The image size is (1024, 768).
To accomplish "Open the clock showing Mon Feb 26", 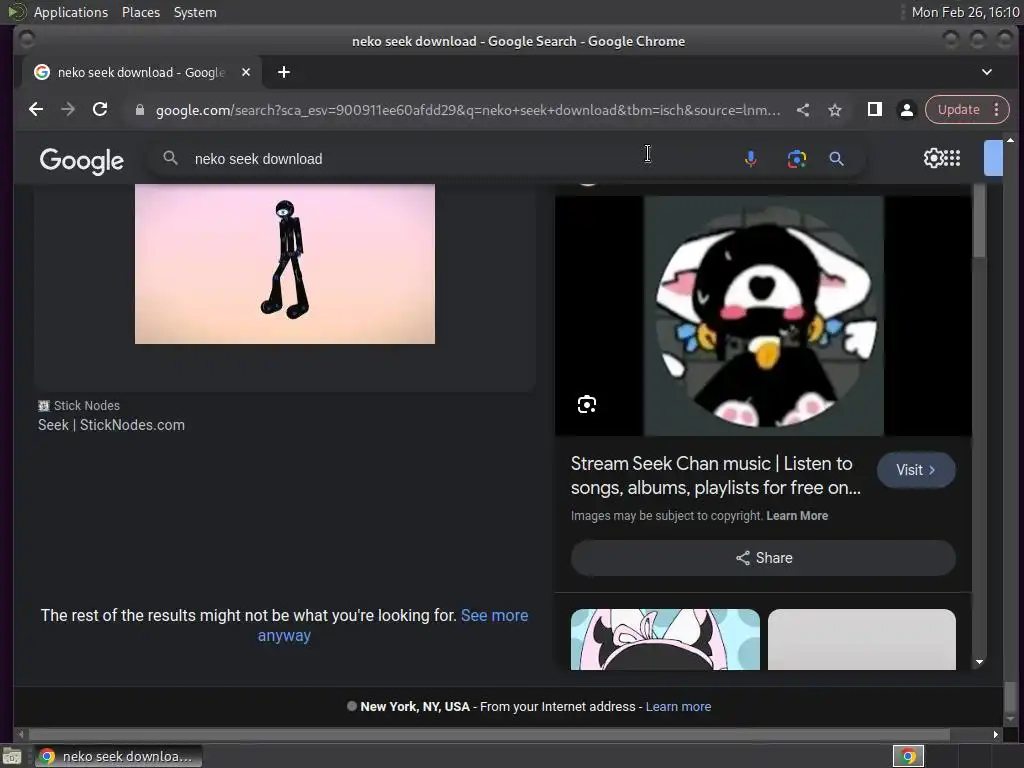I will [x=965, y=12].
